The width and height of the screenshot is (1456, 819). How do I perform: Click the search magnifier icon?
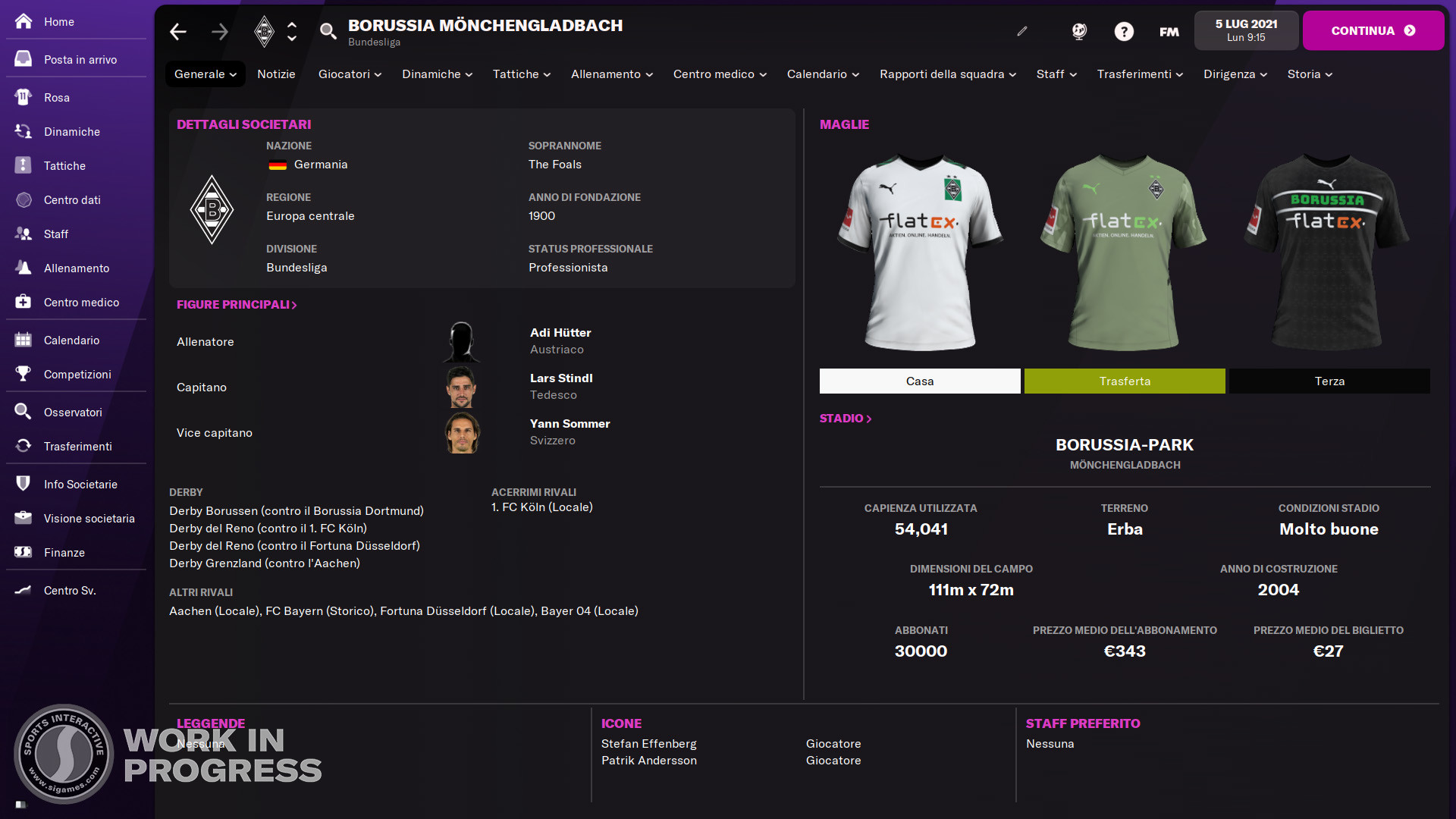tap(328, 31)
